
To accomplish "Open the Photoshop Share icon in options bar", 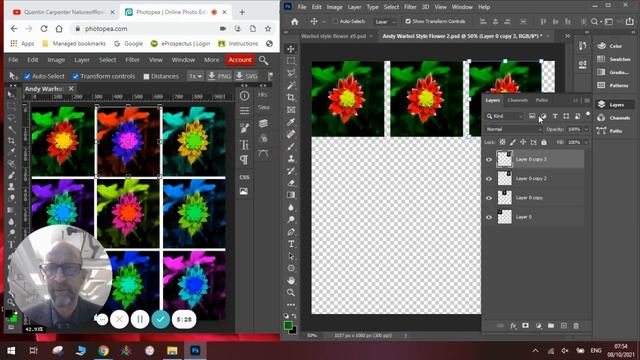I will click(630, 22).
